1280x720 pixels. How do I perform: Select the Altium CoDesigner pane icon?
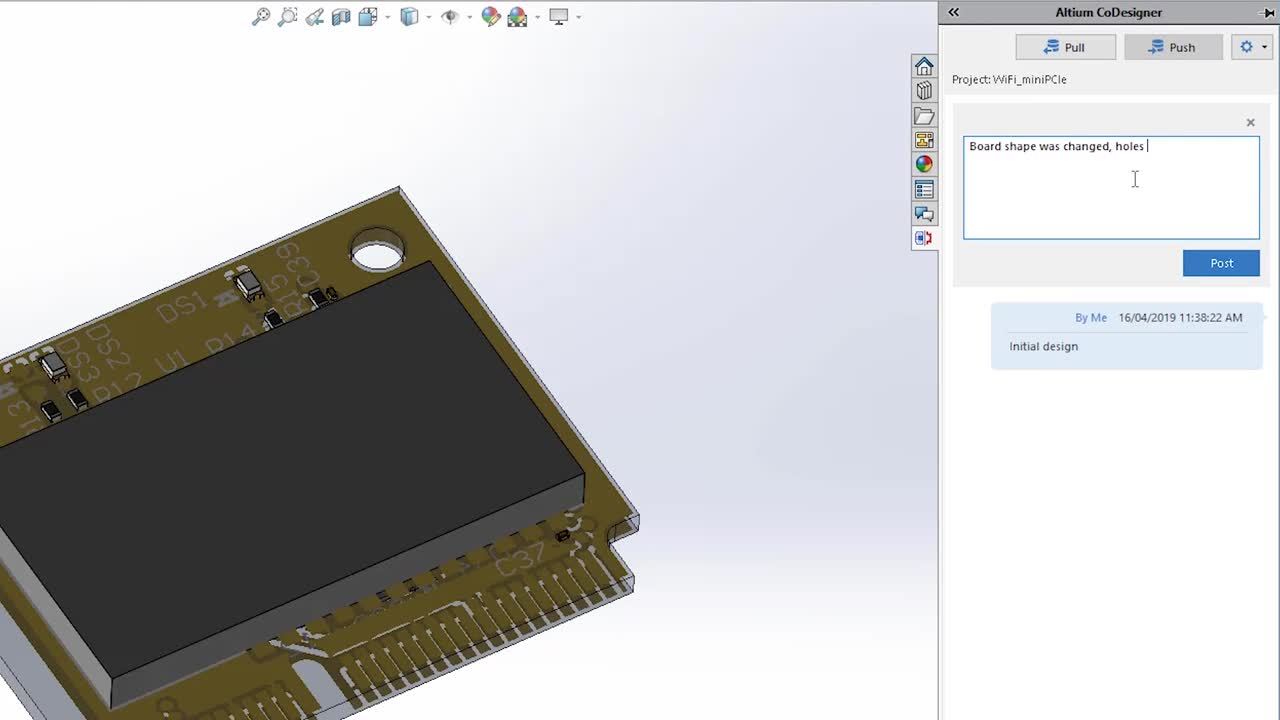coord(924,238)
